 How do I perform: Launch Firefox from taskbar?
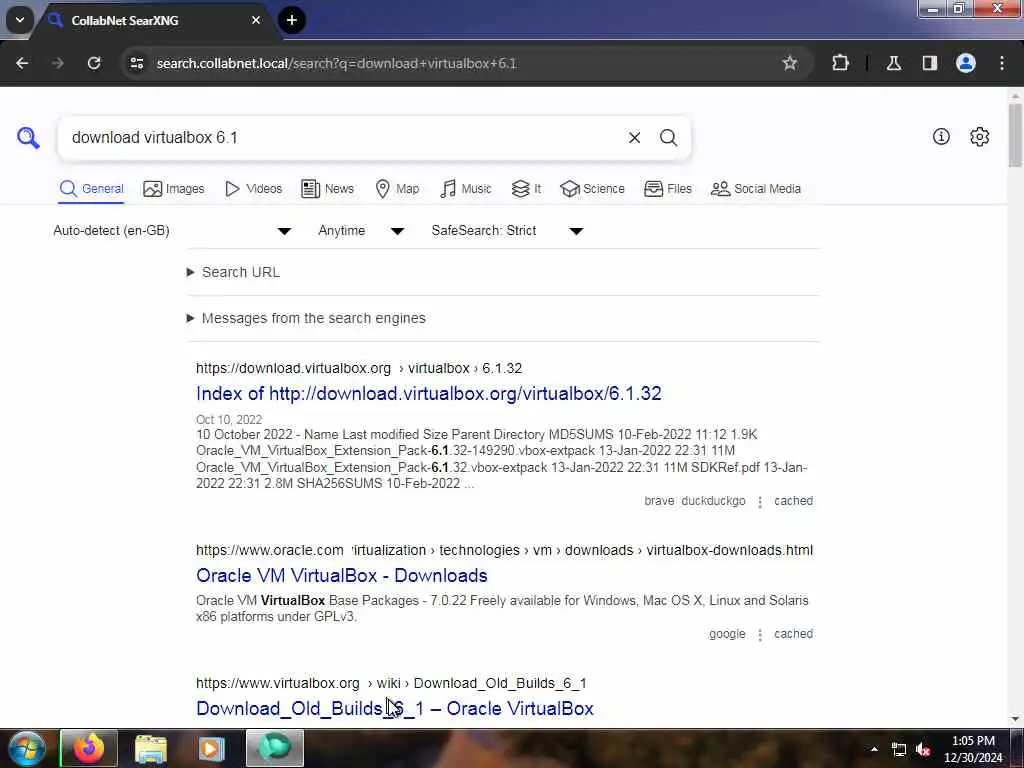tap(89, 748)
